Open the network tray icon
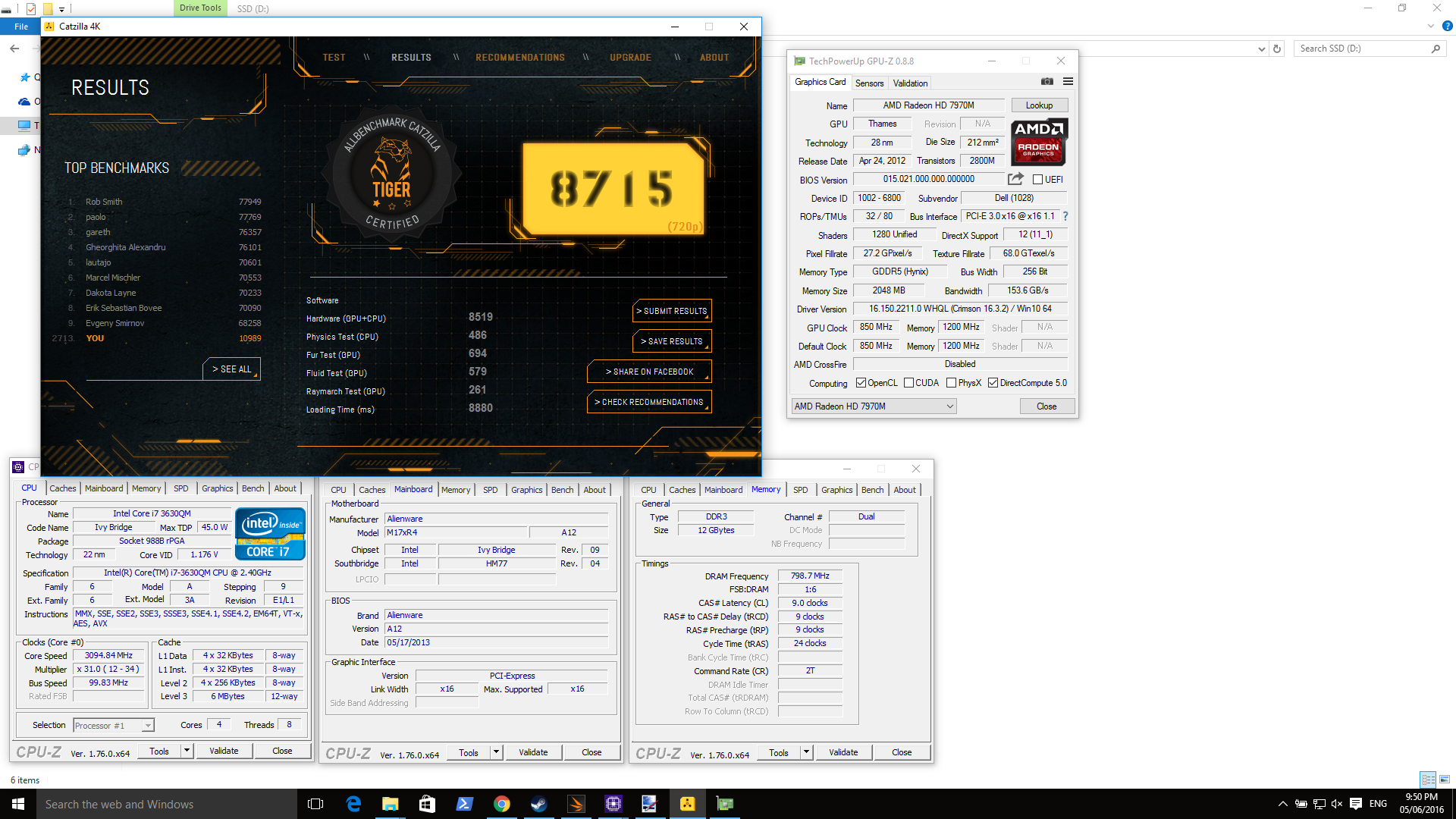The width and height of the screenshot is (1456, 819). coord(1319,804)
